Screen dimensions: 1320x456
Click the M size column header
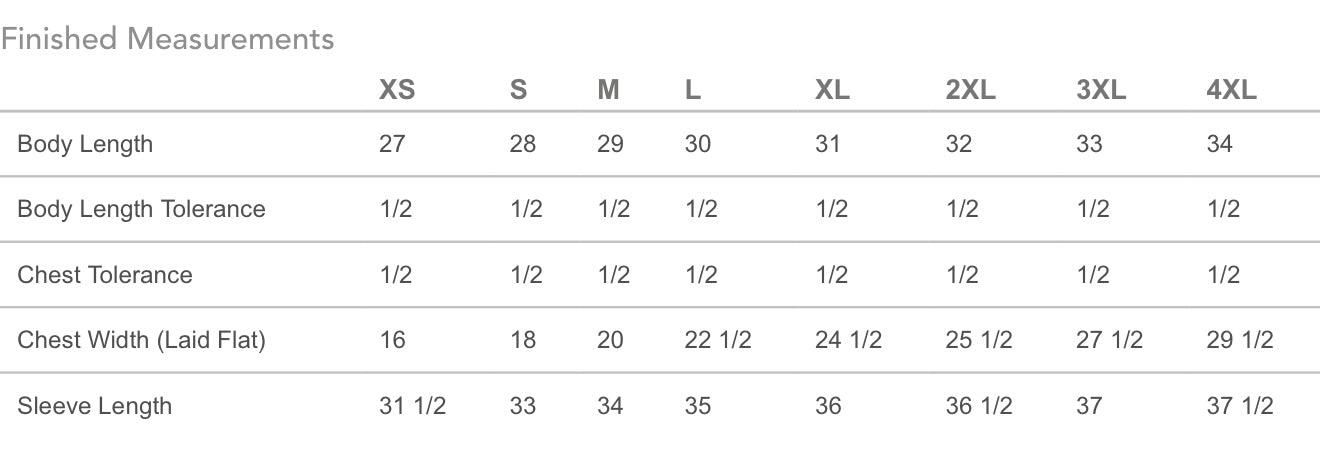point(609,90)
